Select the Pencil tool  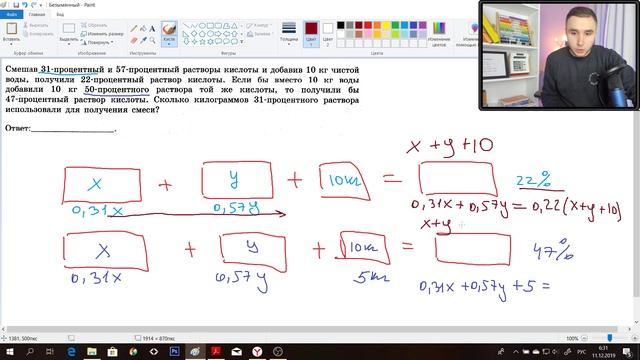[x=134, y=29]
